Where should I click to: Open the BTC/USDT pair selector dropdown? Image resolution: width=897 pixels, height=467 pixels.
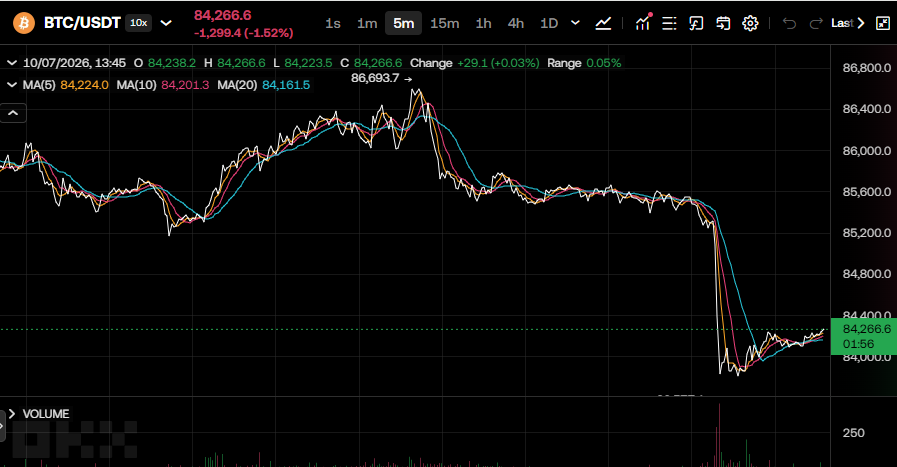166,23
